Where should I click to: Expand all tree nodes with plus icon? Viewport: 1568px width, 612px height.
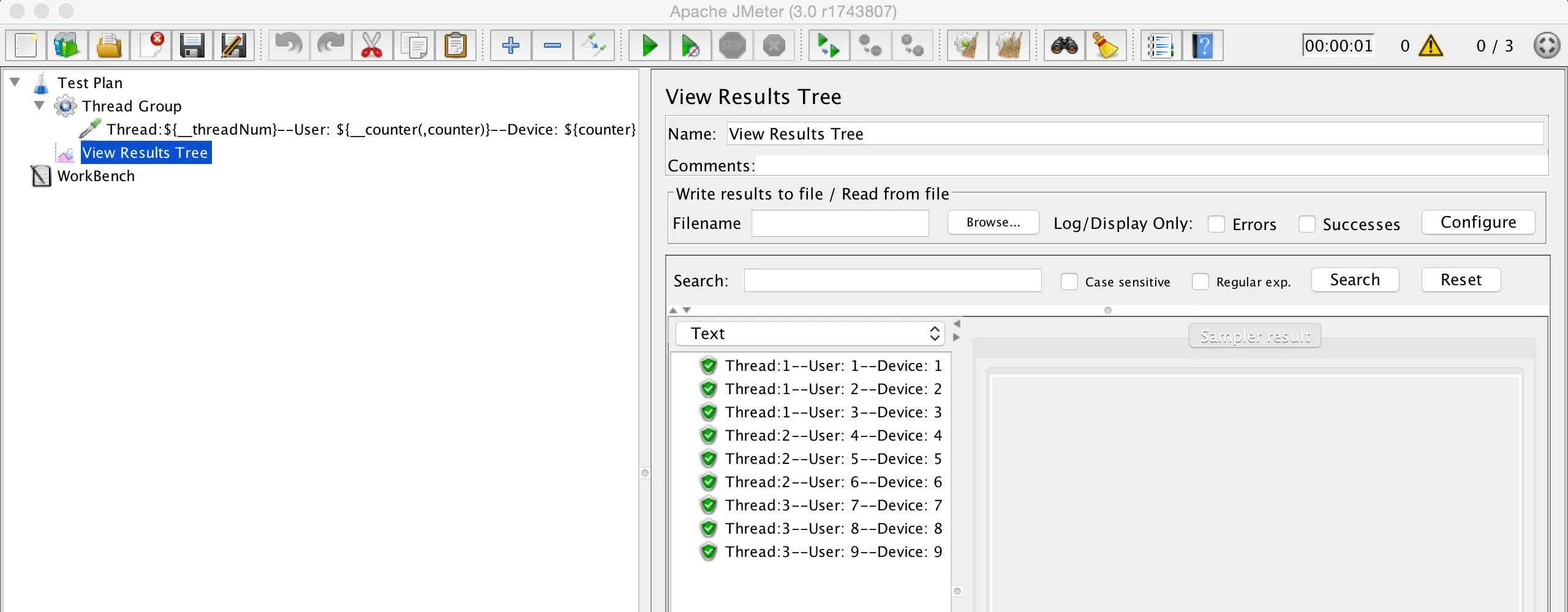[511, 45]
